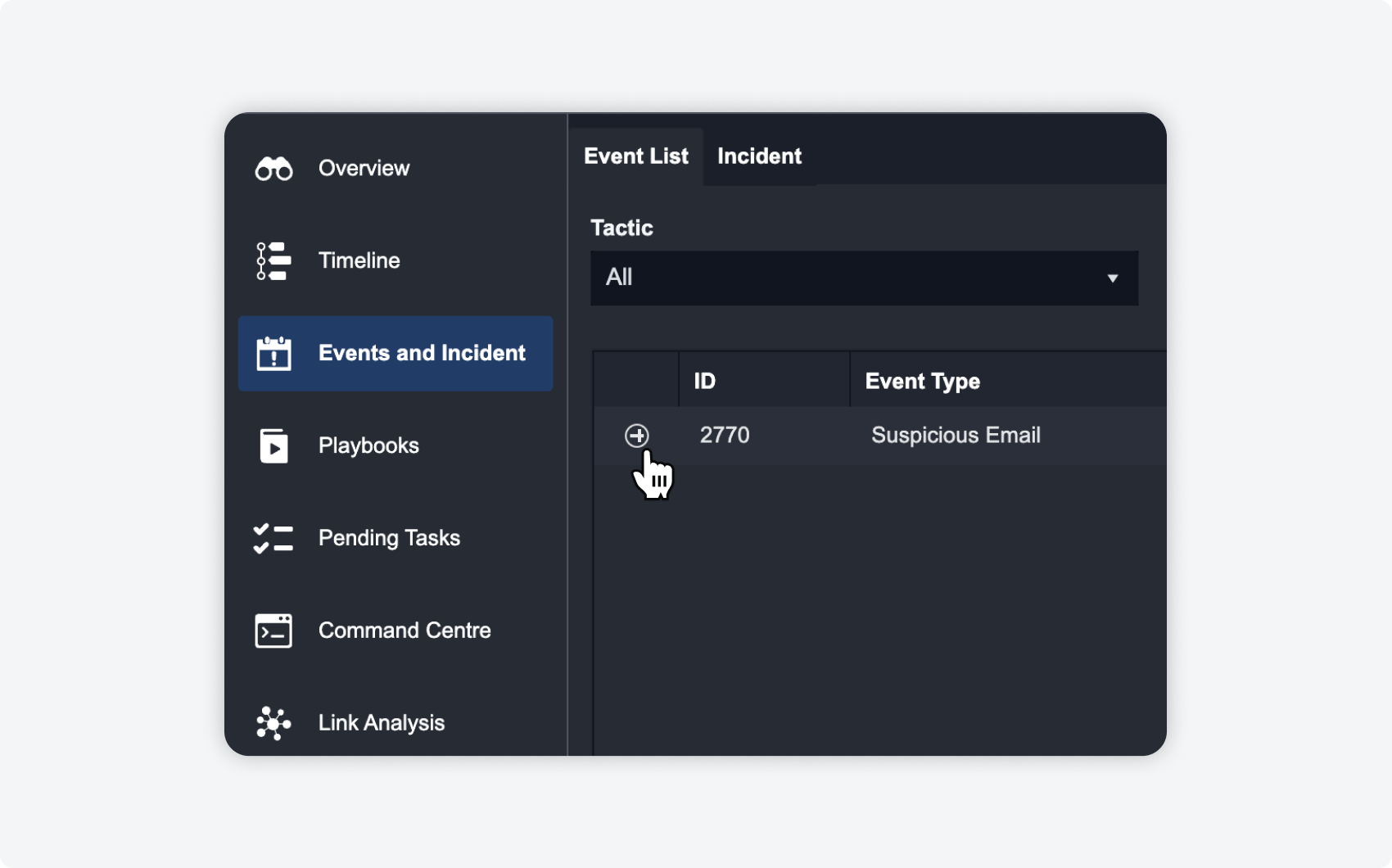Click event ID 2770 in the table

point(725,435)
